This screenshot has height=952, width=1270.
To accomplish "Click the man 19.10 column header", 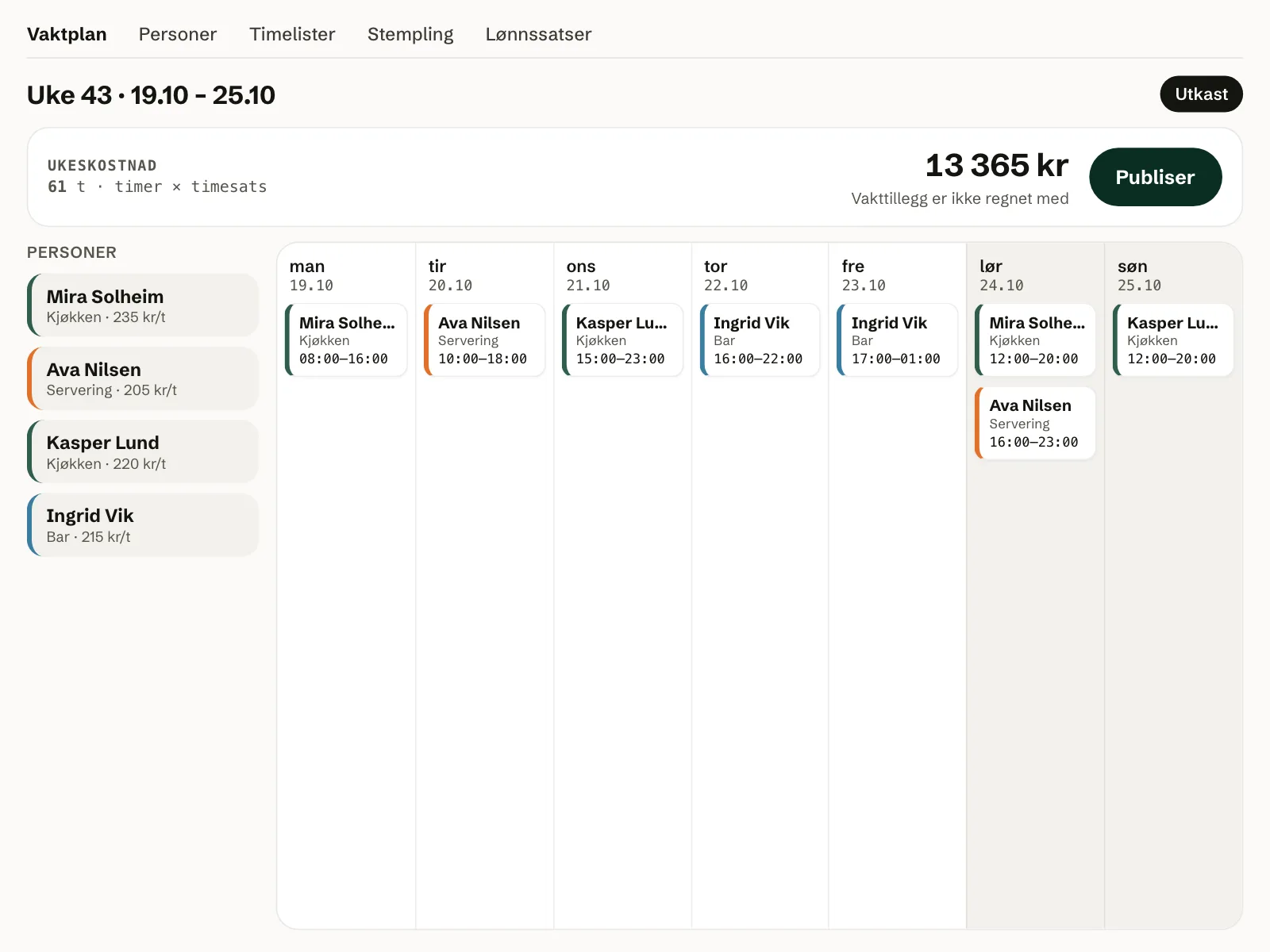I will [x=311, y=275].
